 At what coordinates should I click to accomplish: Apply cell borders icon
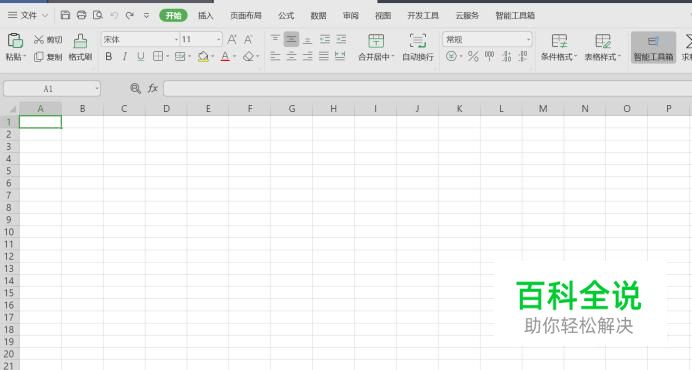158,56
